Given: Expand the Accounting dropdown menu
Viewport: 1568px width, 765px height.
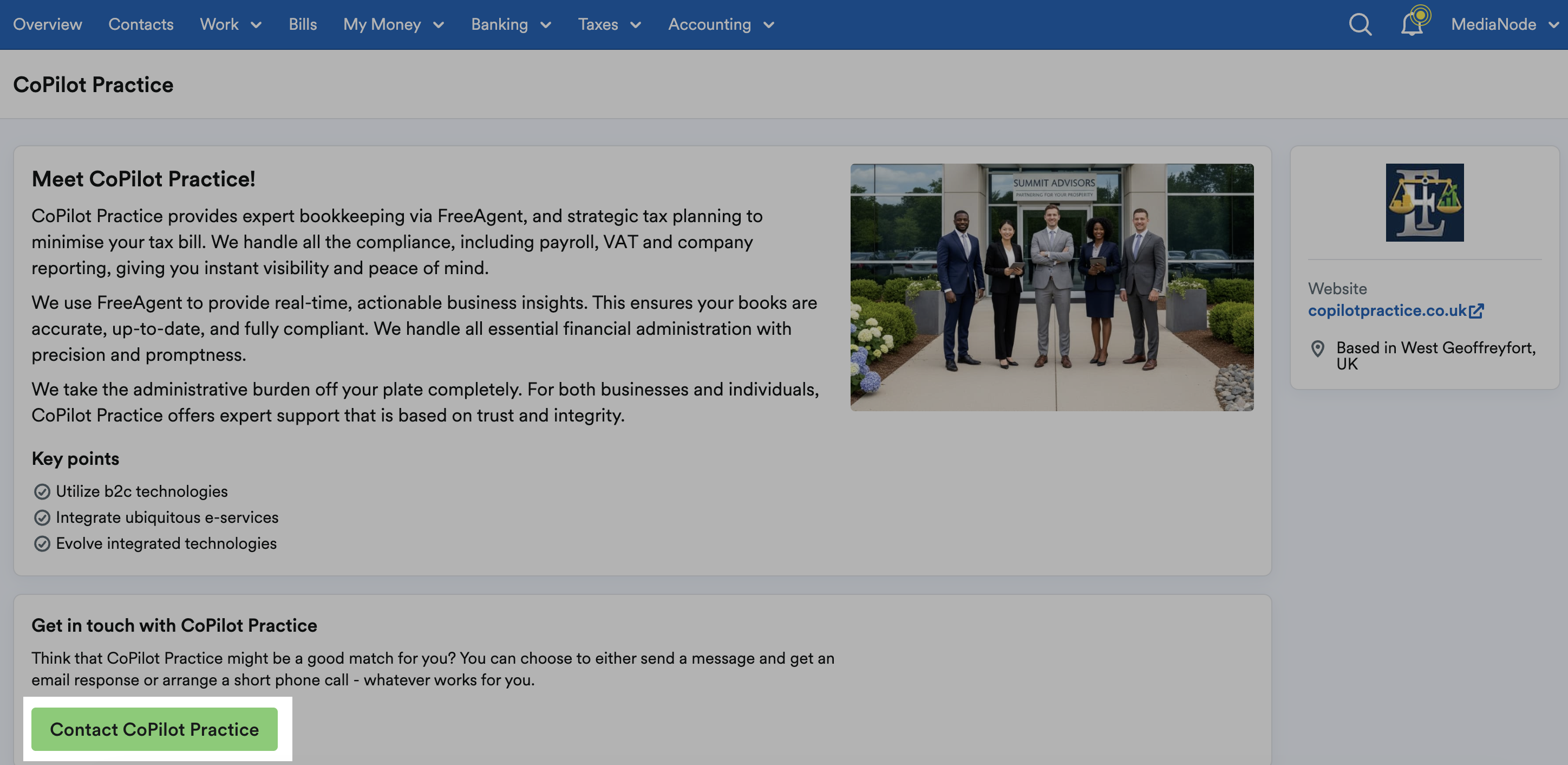Looking at the screenshot, I should coord(721,24).
